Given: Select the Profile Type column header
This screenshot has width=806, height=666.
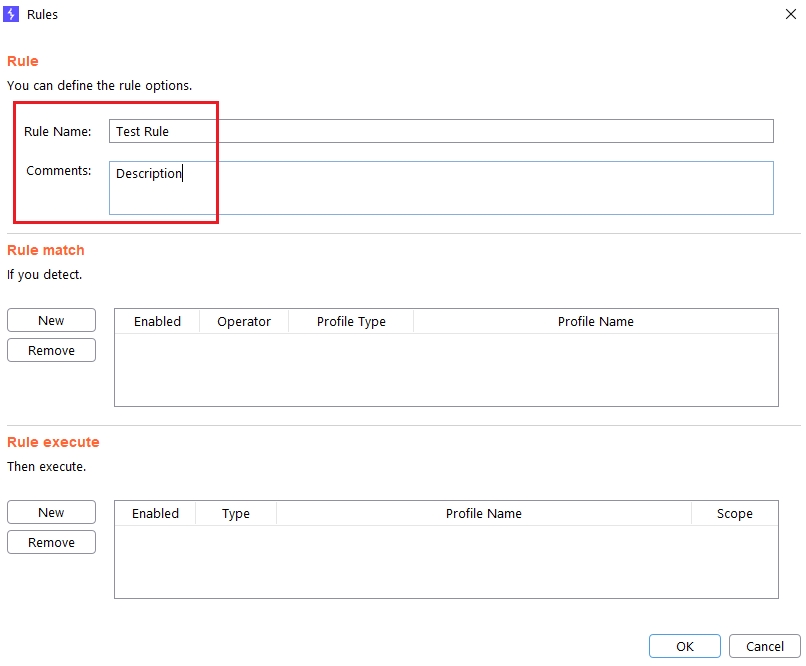Looking at the screenshot, I should click(351, 321).
